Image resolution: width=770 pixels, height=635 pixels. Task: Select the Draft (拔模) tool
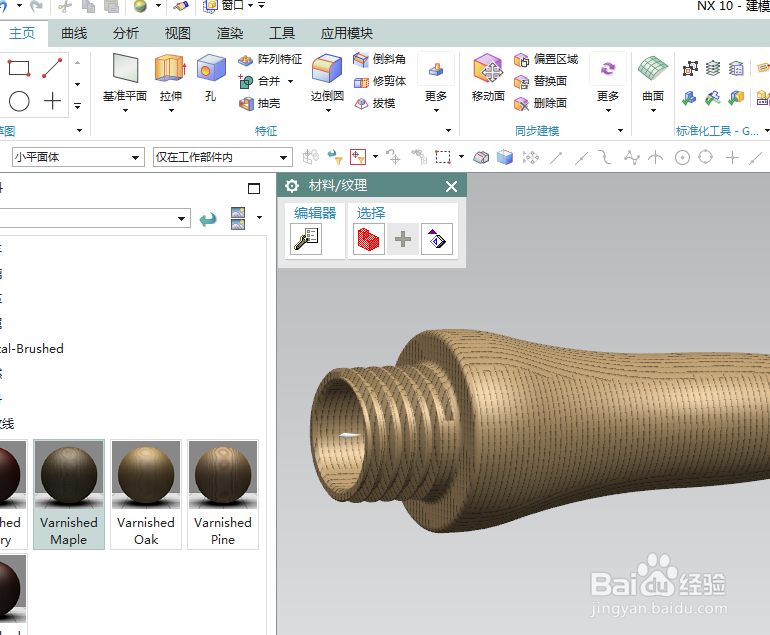tap(374, 104)
